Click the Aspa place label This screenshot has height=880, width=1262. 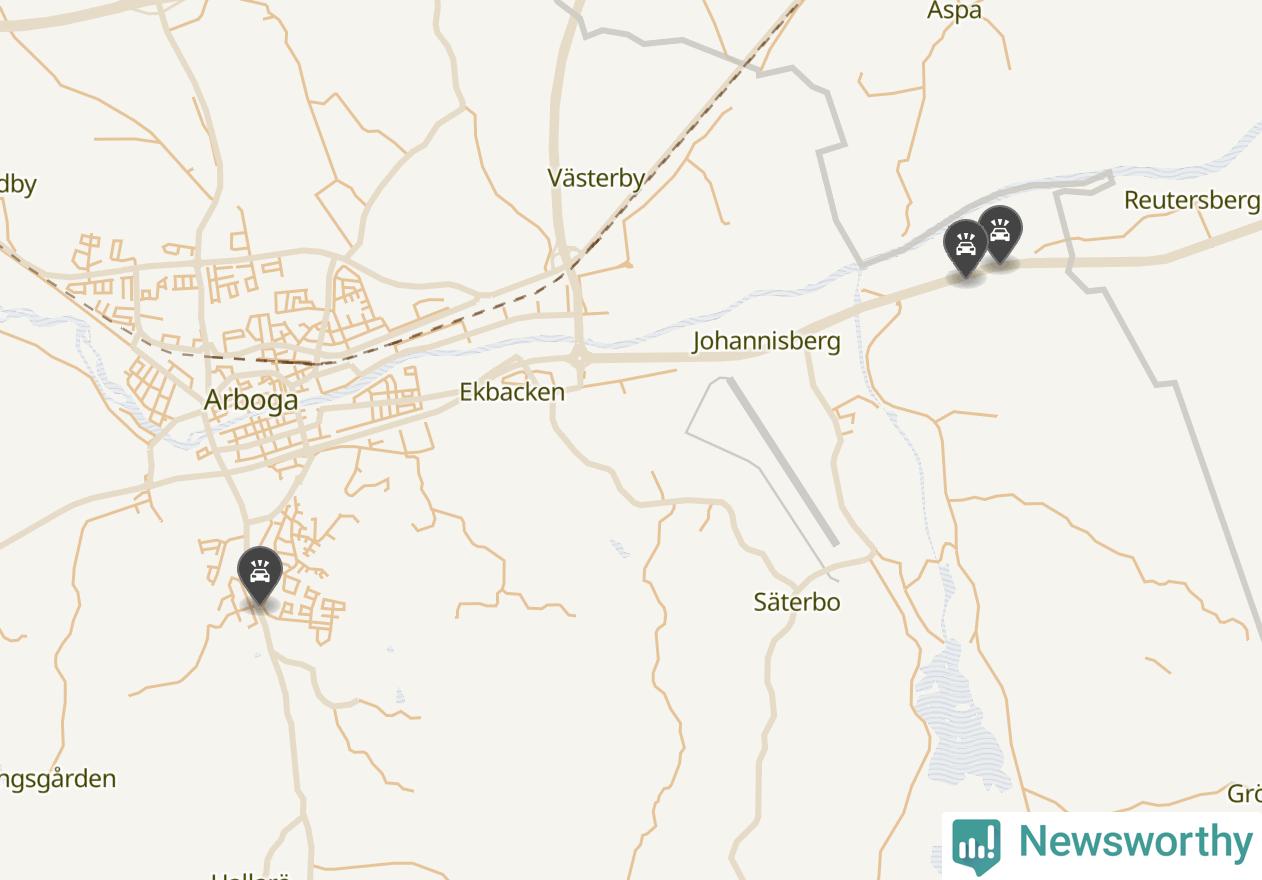pos(954,11)
